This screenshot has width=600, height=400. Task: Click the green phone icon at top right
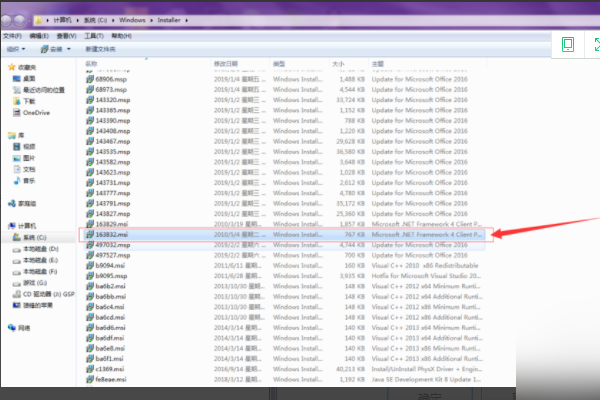pyautogui.click(x=568, y=44)
